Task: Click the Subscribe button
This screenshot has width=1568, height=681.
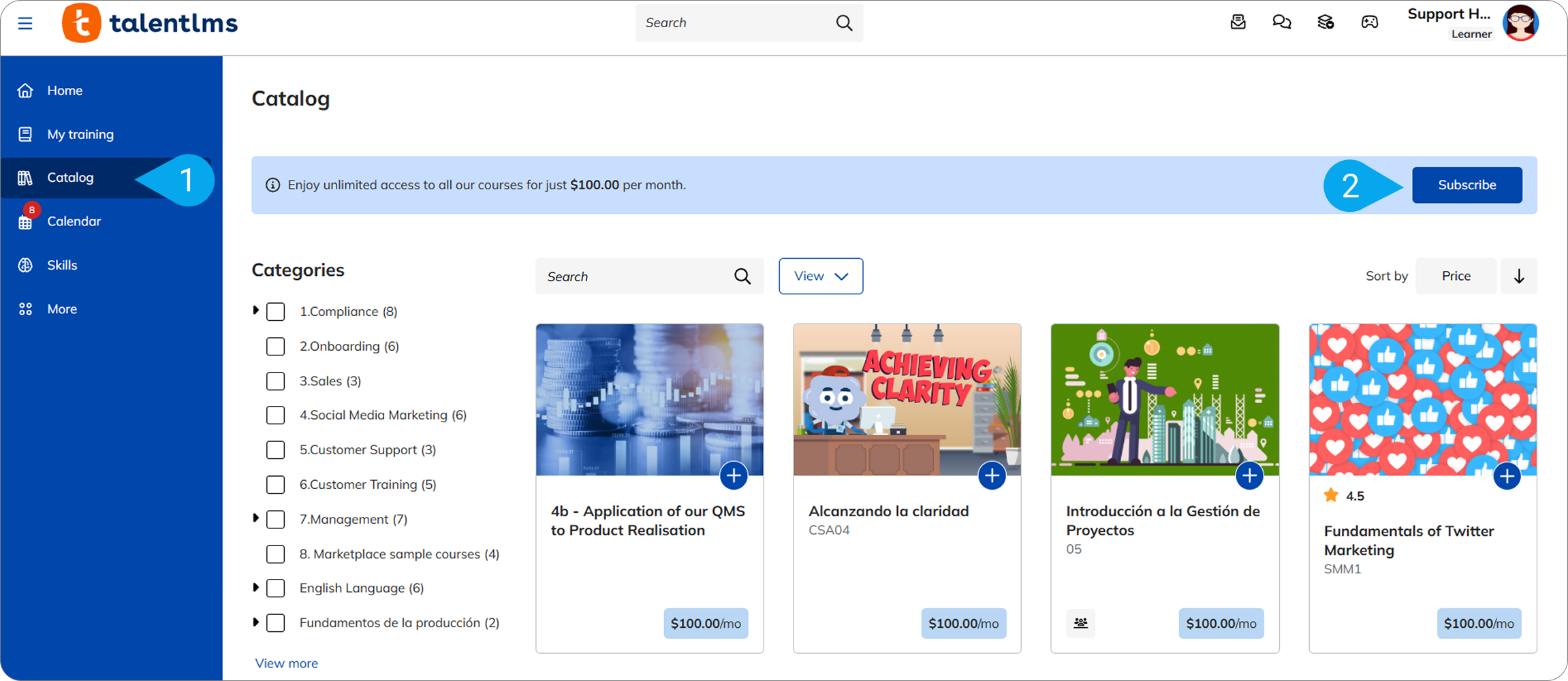Action: (1466, 185)
